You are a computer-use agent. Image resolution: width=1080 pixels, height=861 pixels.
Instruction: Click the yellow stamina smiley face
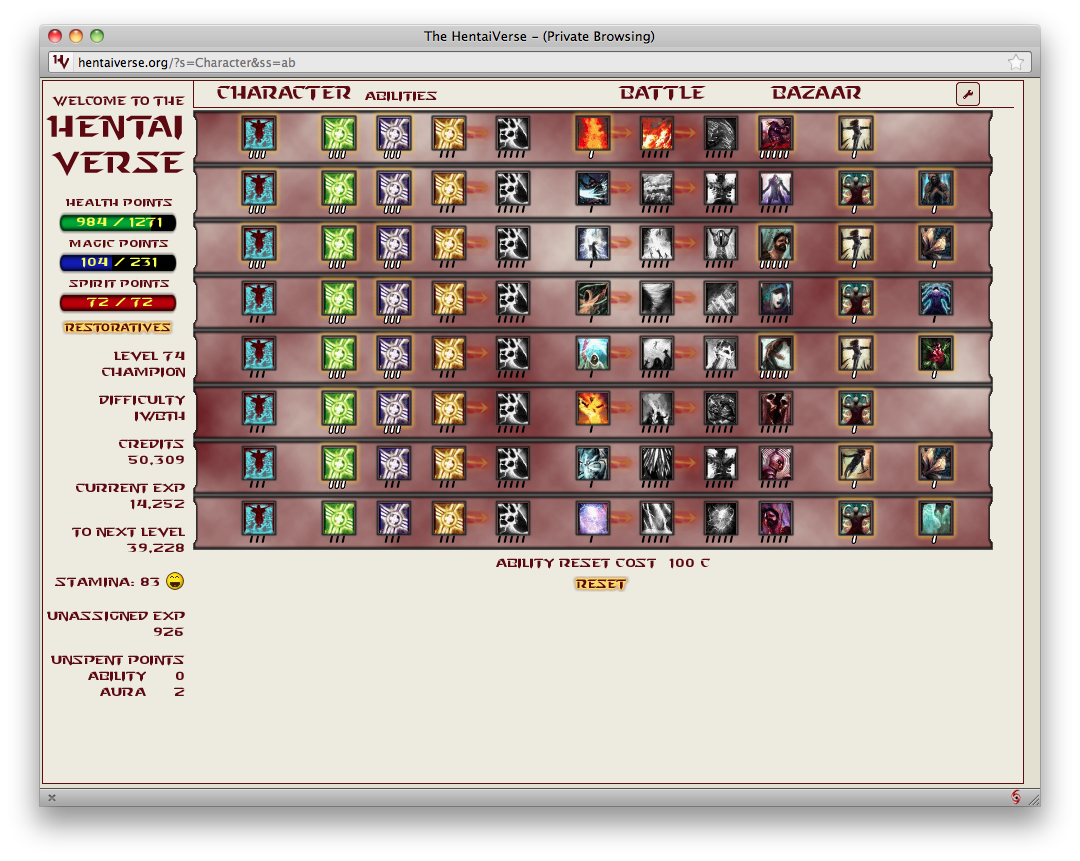(175, 581)
